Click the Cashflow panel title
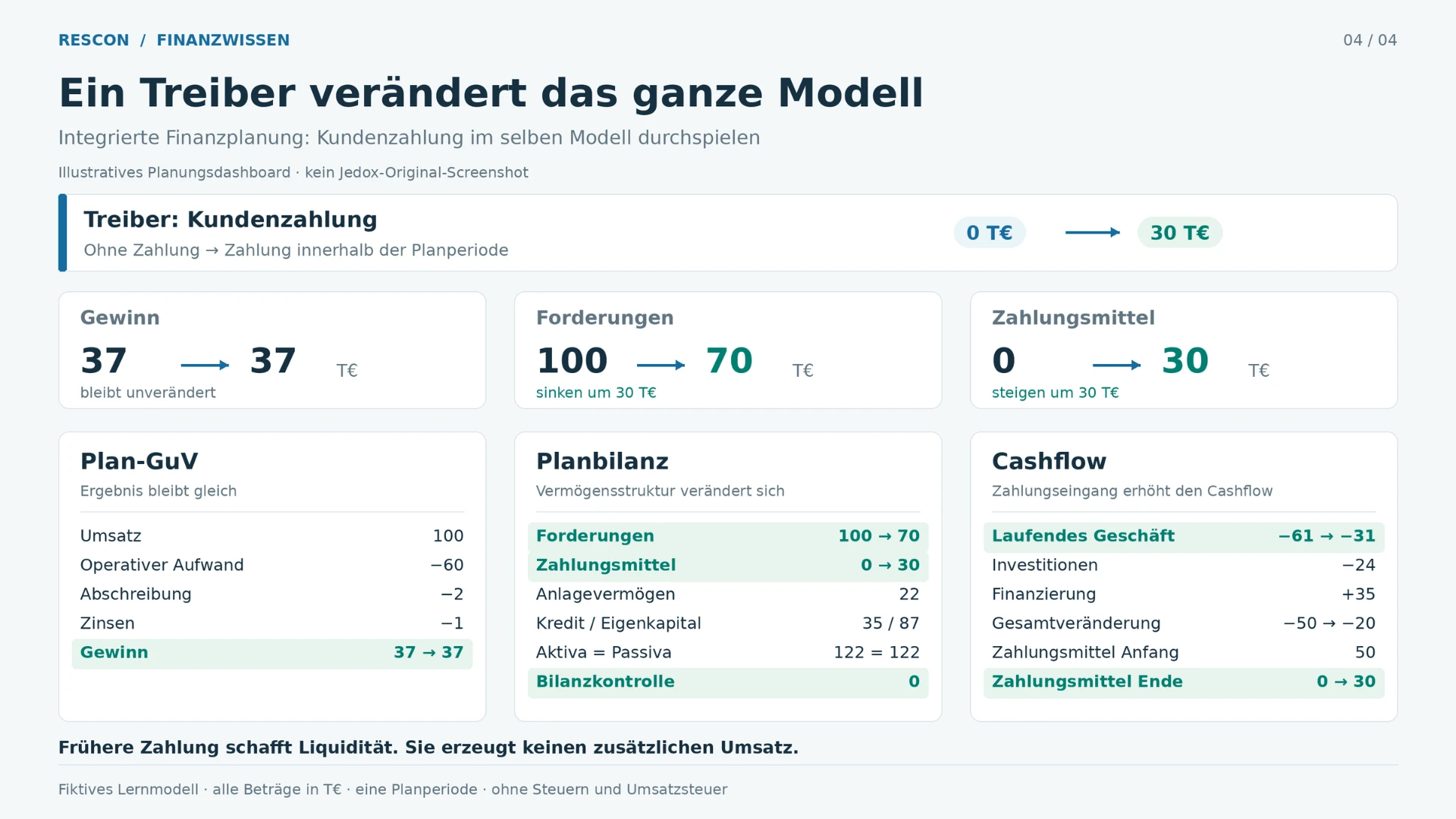The height and width of the screenshot is (819, 1456). click(x=1049, y=461)
